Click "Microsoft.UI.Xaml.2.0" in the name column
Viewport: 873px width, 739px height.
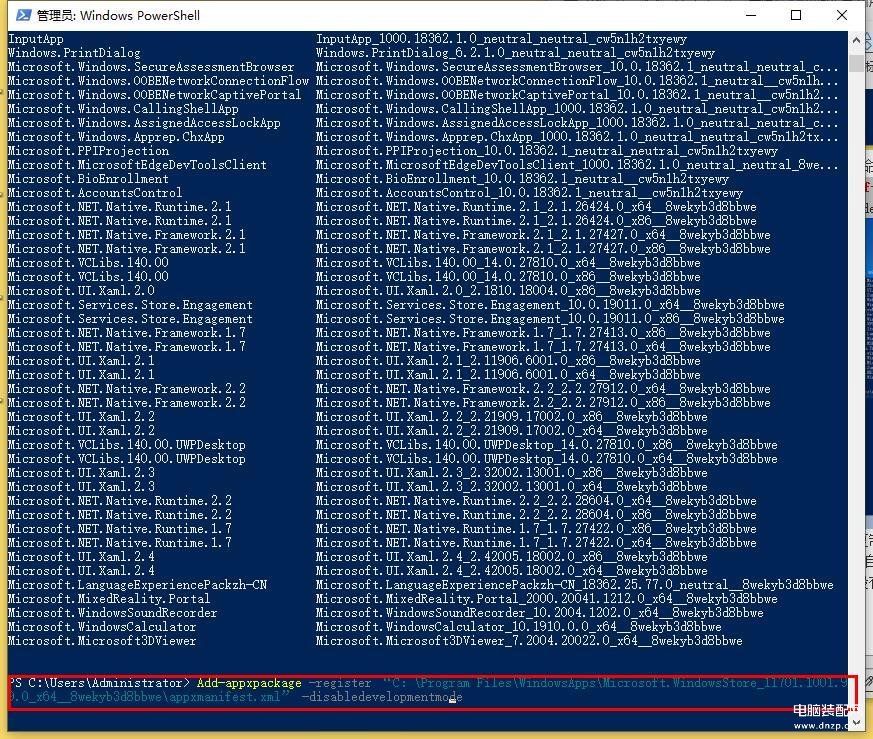click(x=81, y=291)
